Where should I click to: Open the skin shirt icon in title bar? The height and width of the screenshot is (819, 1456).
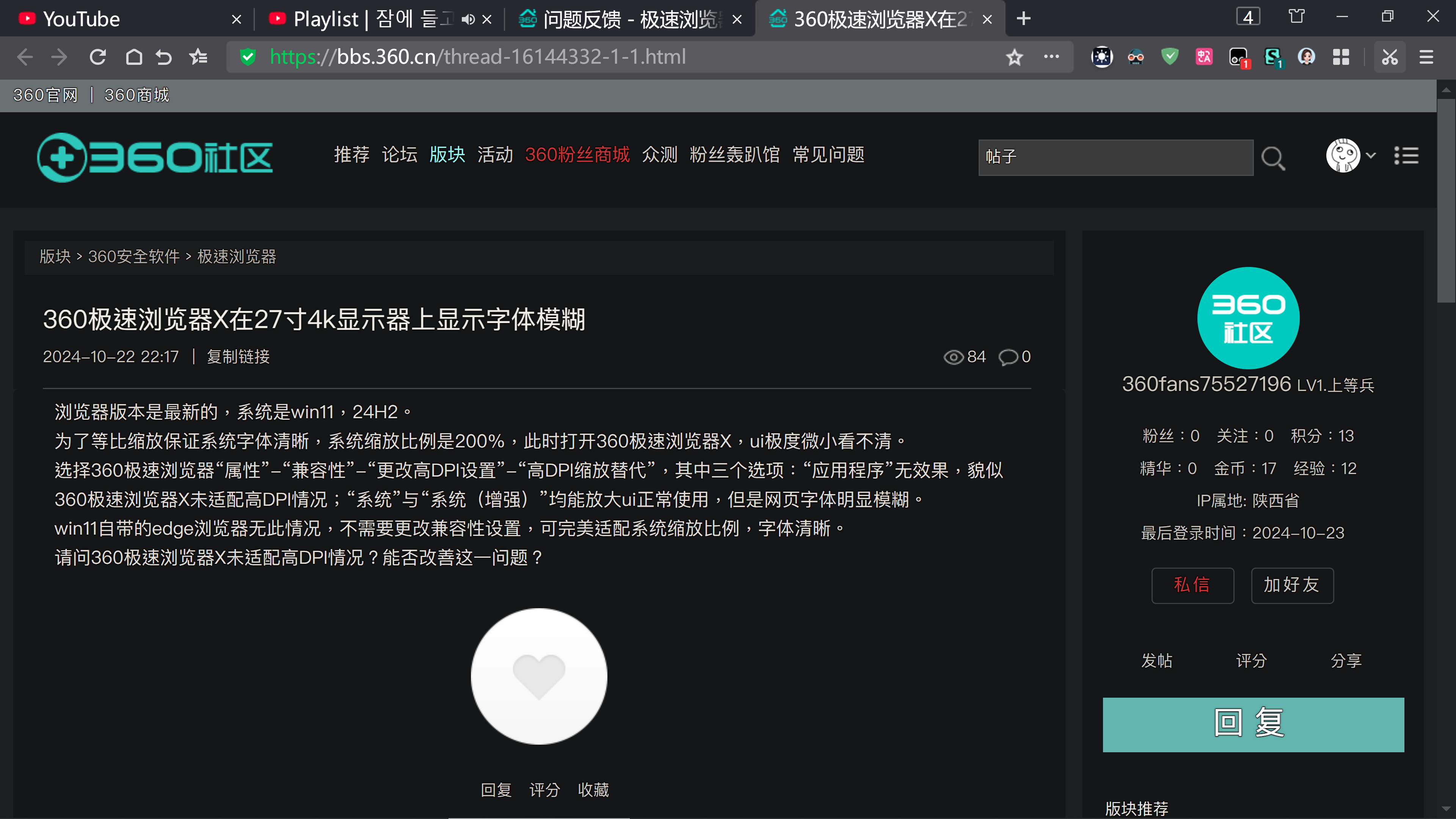click(x=1297, y=16)
